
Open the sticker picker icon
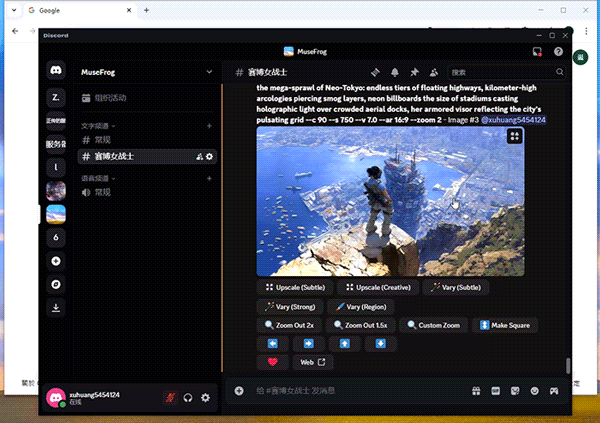(x=515, y=391)
